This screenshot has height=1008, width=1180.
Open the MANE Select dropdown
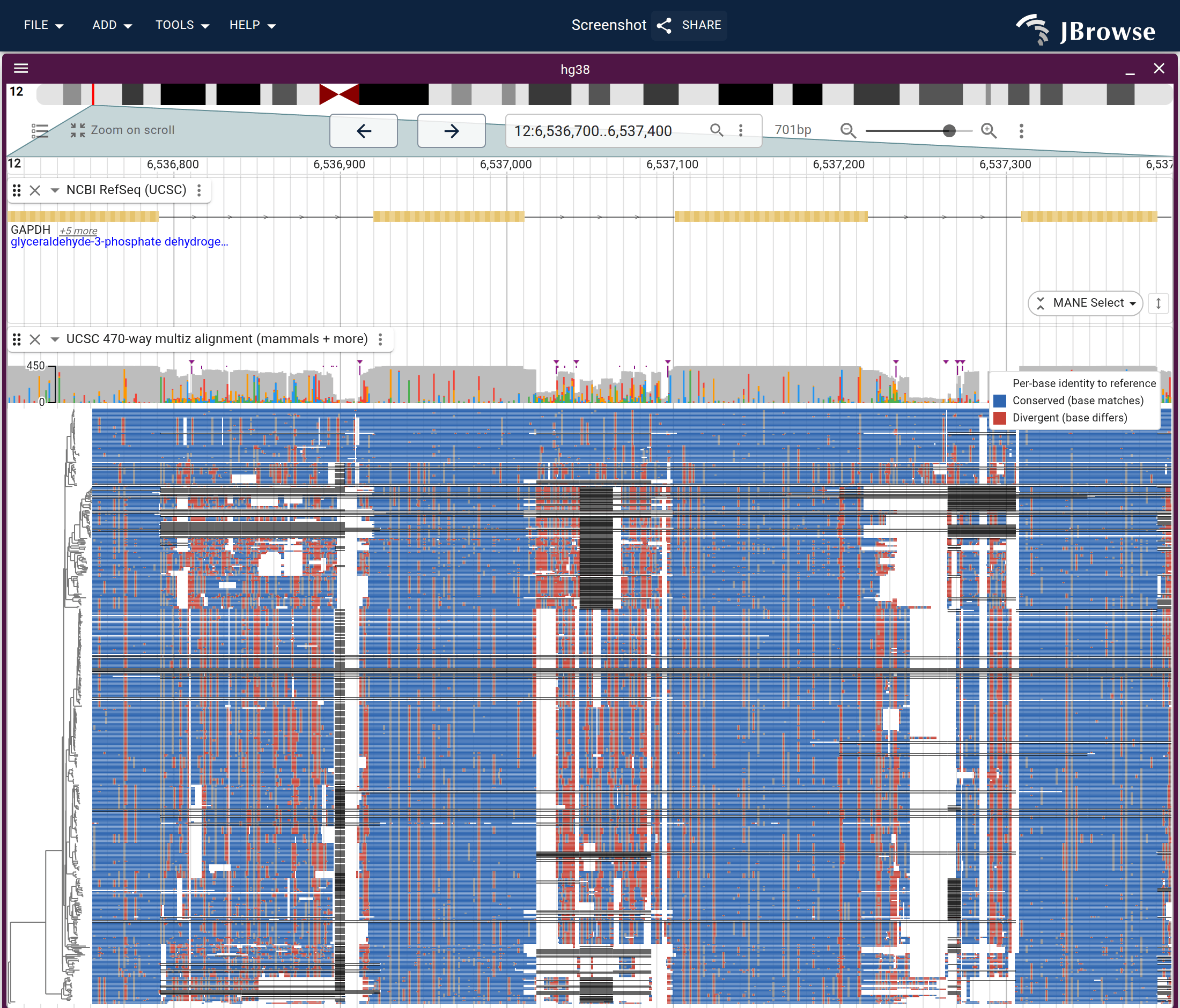click(x=1086, y=303)
